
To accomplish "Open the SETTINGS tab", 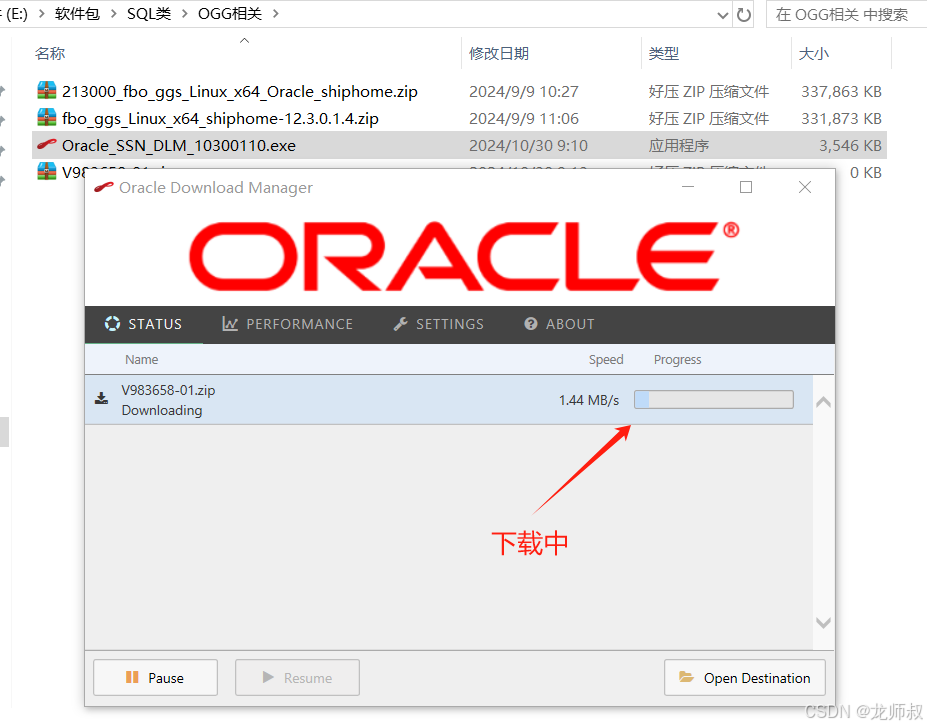I will tap(439, 324).
